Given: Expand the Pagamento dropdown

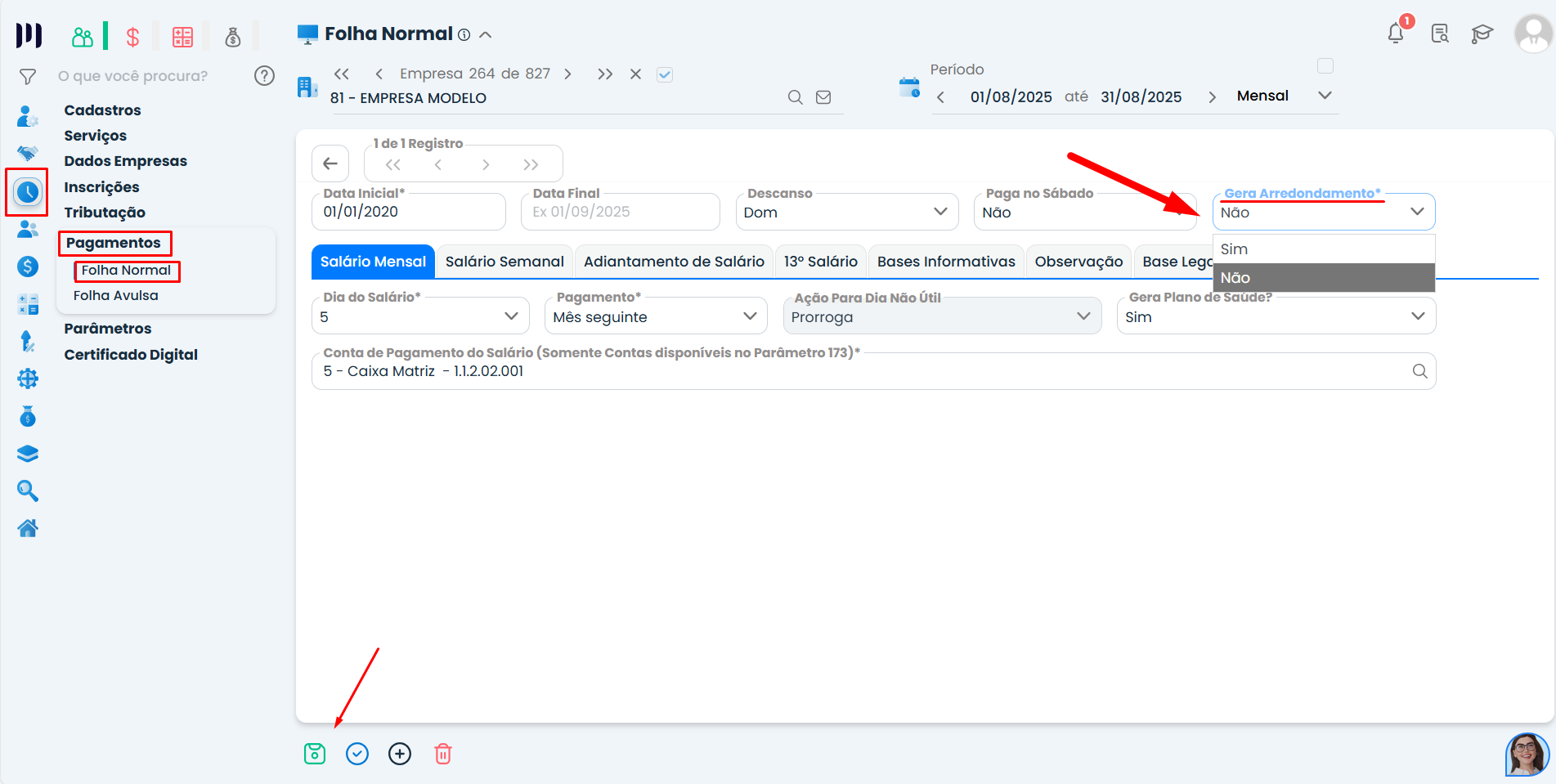Looking at the screenshot, I should (655, 317).
